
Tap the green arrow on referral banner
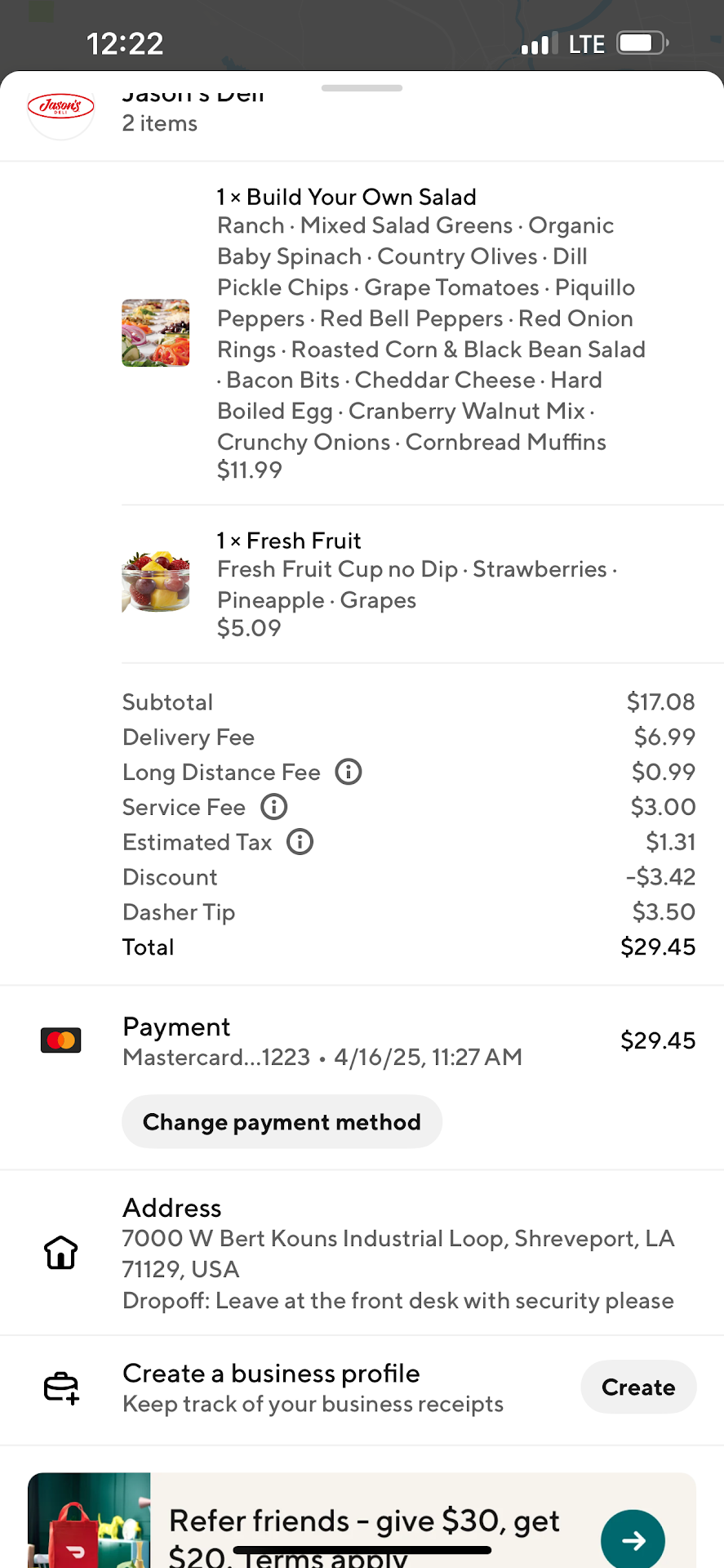pos(633,1540)
